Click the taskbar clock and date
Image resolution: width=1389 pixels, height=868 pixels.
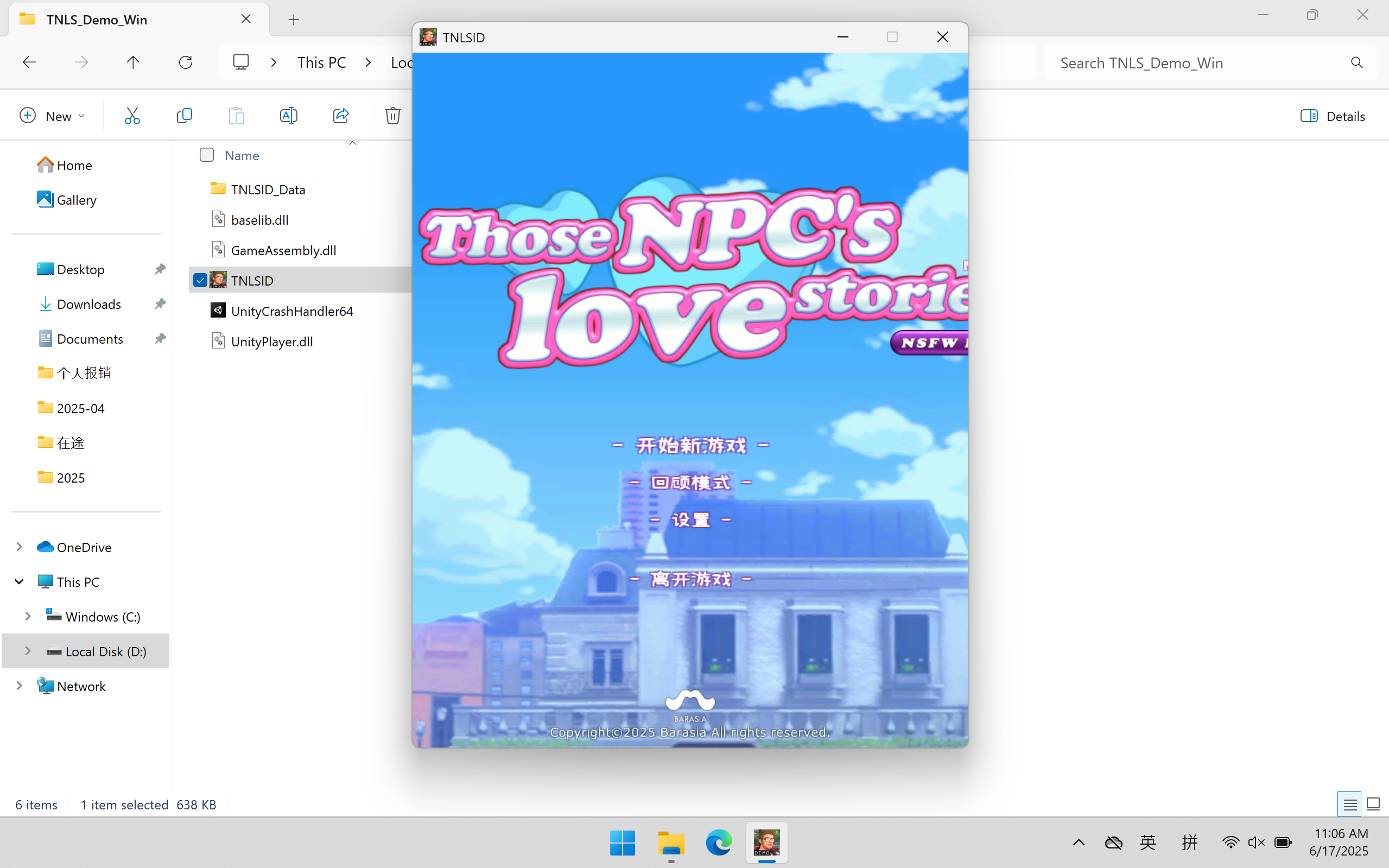point(1340,842)
